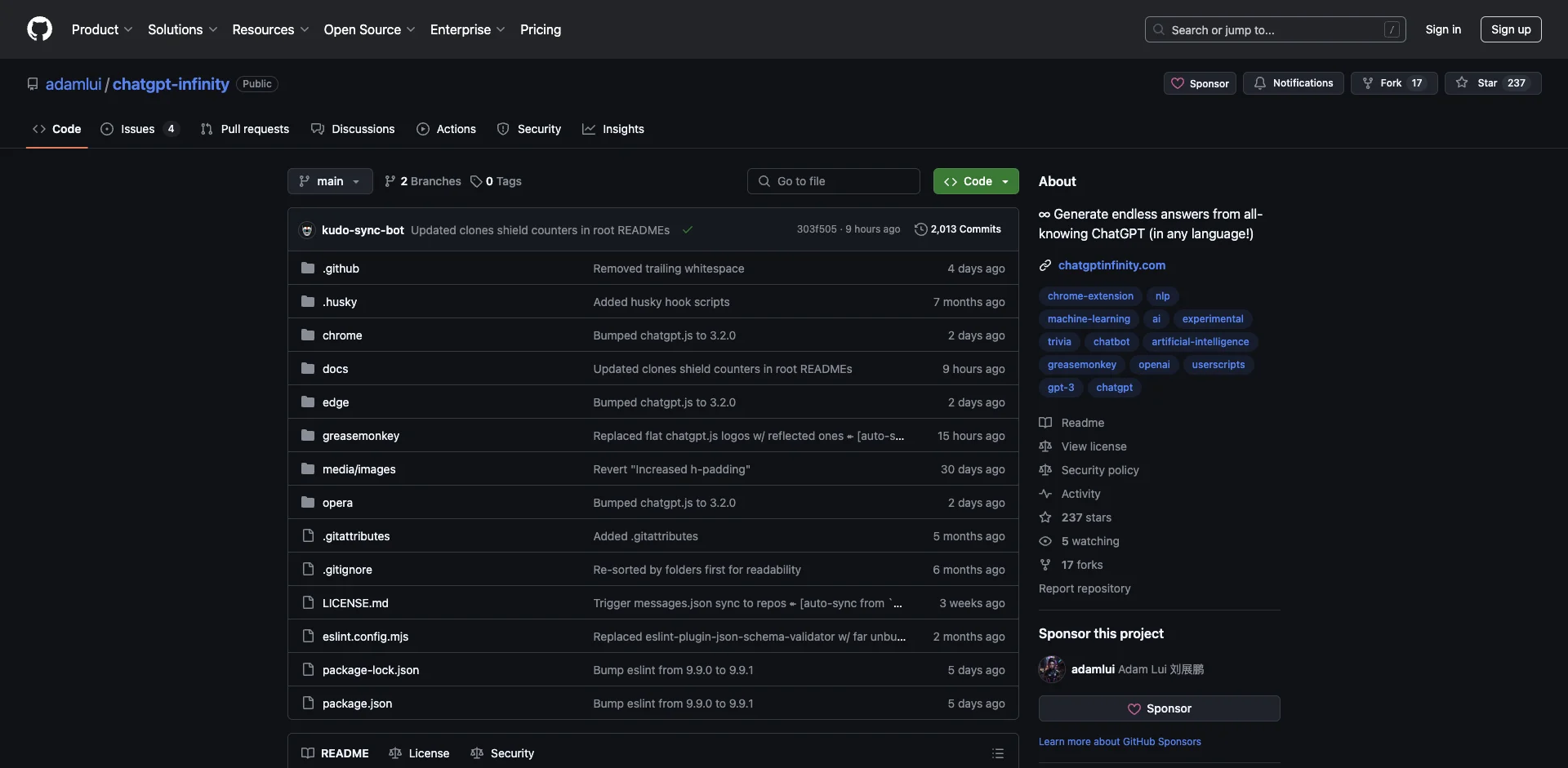Expand the Resources menu

pyautogui.click(x=270, y=29)
